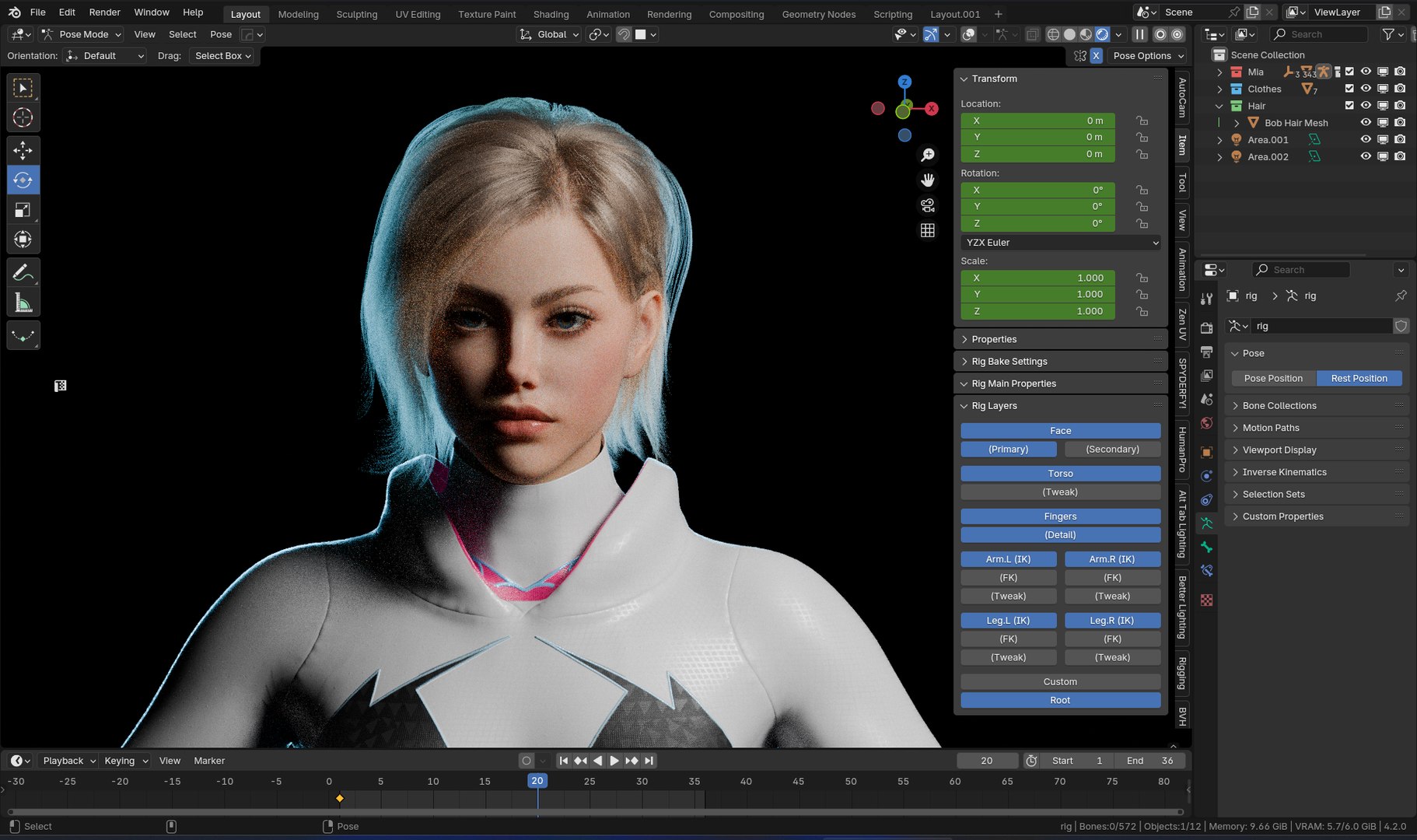1417x840 pixels.
Task: Open the YZX Euler rotation mode dropdown
Action: click(x=1061, y=243)
